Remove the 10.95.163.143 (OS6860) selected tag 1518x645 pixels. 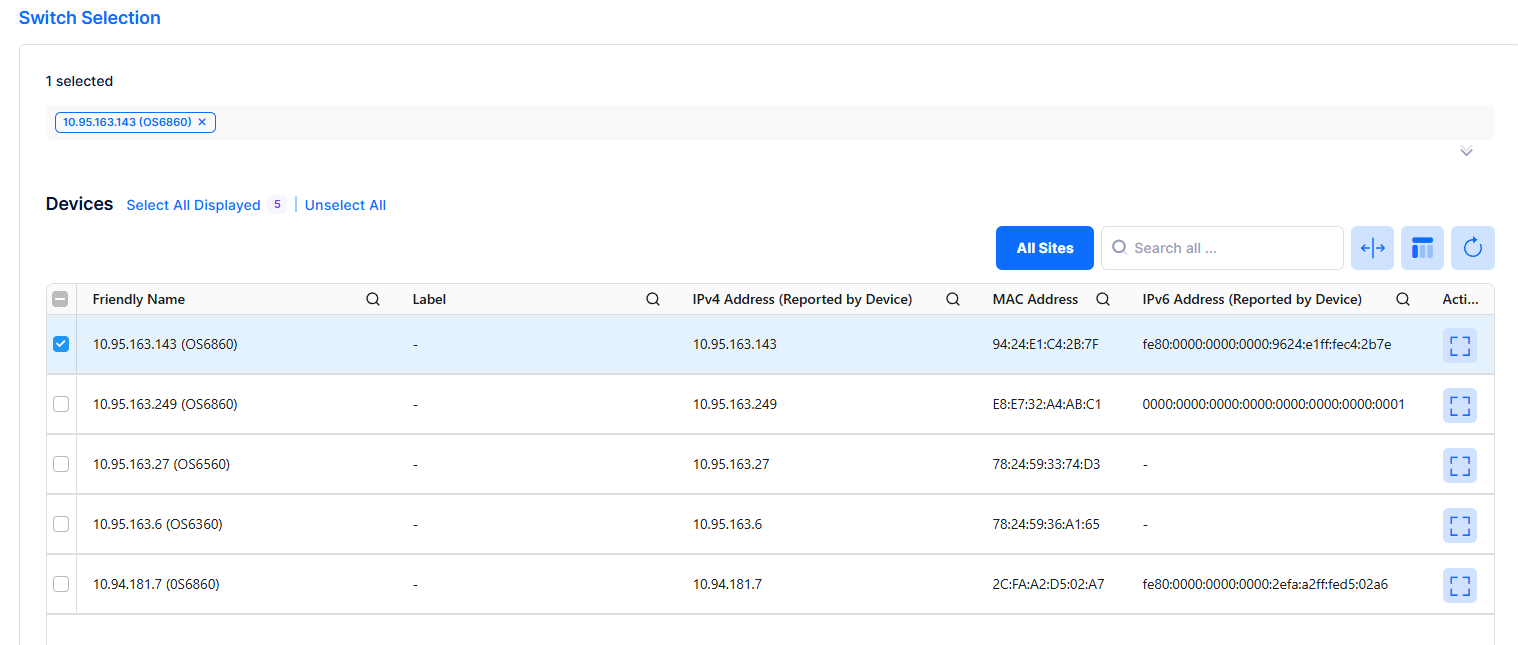[202, 122]
